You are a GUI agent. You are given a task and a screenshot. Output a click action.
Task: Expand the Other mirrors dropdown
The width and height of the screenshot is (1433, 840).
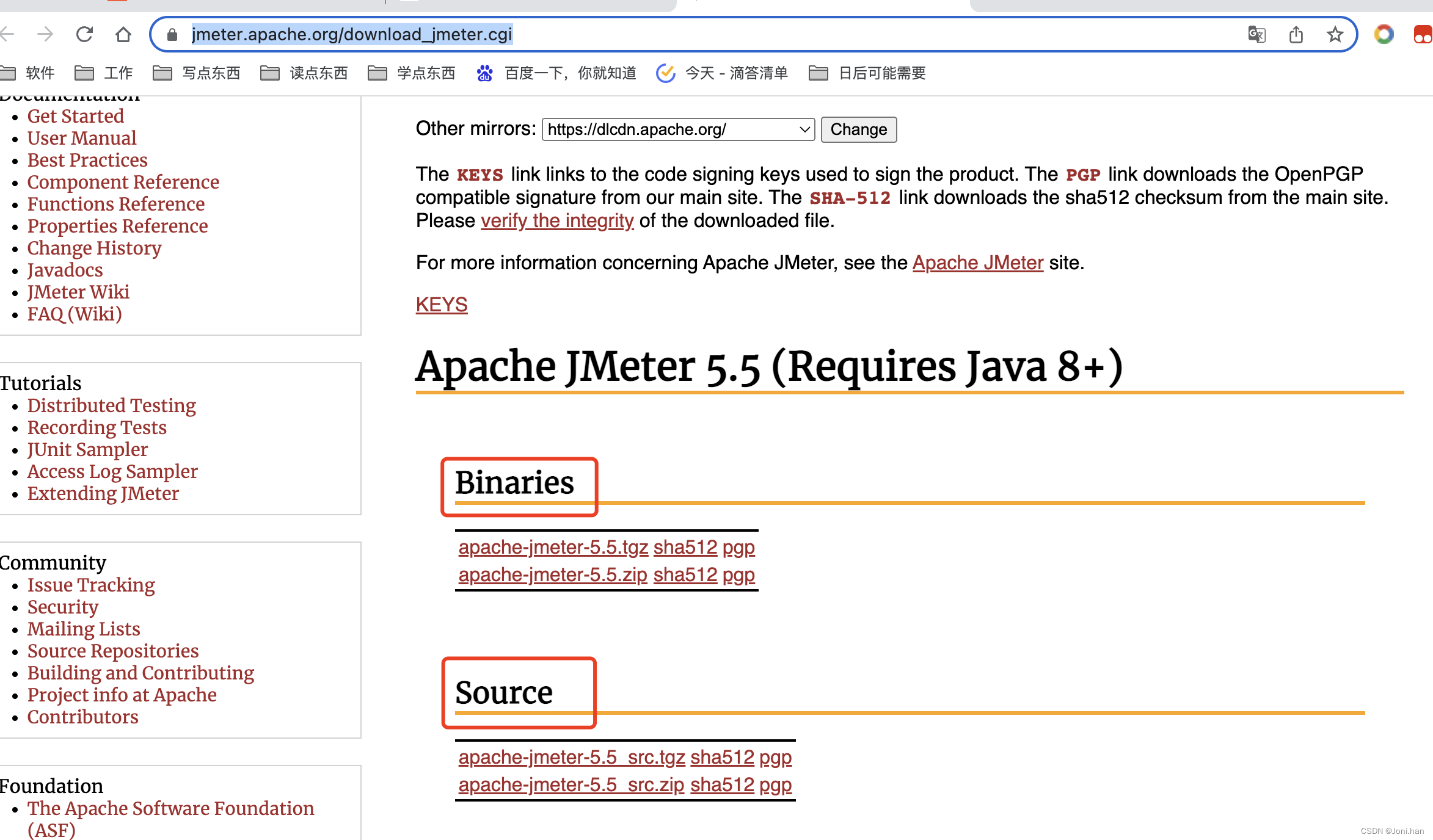click(x=678, y=129)
